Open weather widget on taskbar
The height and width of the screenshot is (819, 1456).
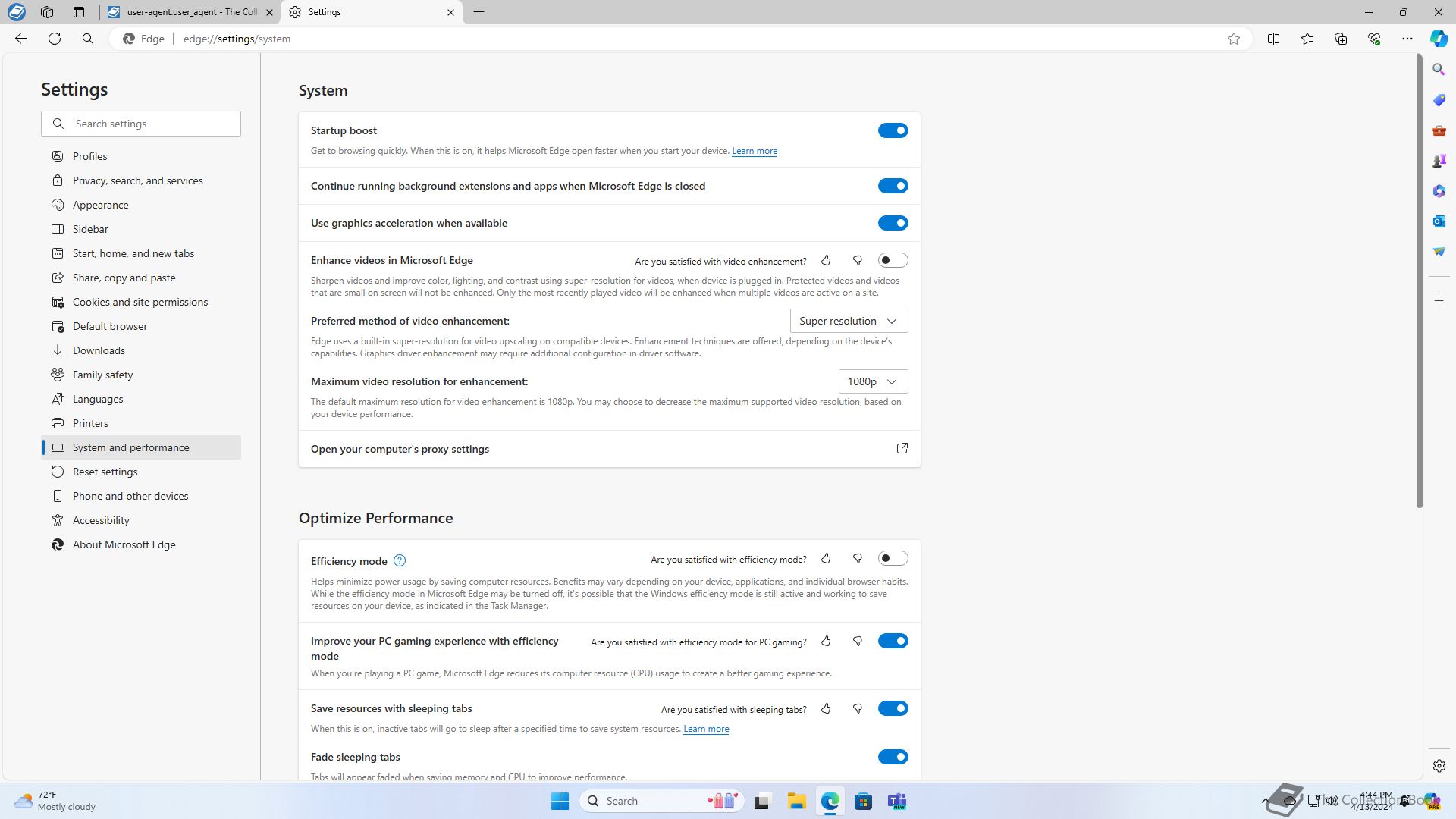(56, 801)
